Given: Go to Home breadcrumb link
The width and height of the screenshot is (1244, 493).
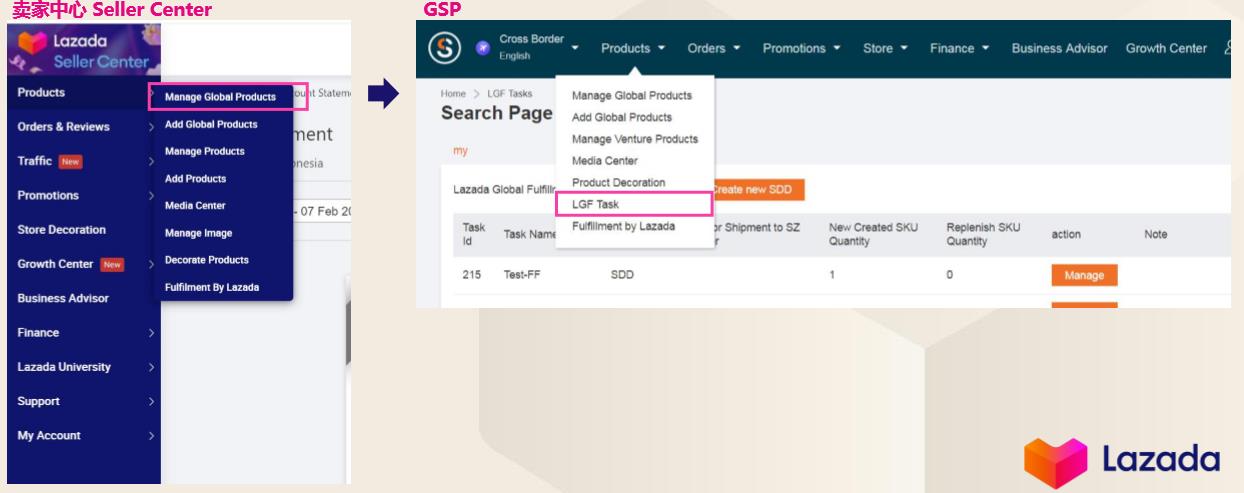Looking at the screenshot, I should (452, 93).
